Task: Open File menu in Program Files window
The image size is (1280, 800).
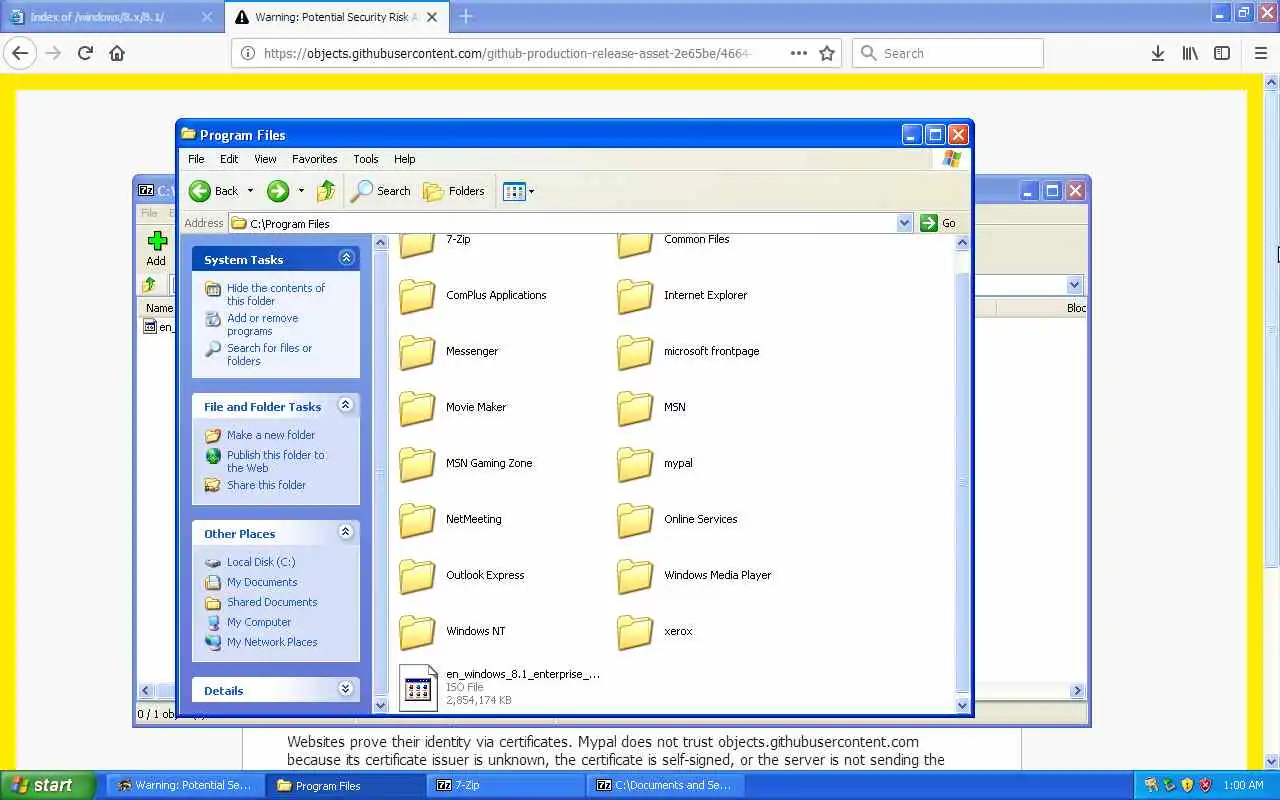Action: [196, 159]
